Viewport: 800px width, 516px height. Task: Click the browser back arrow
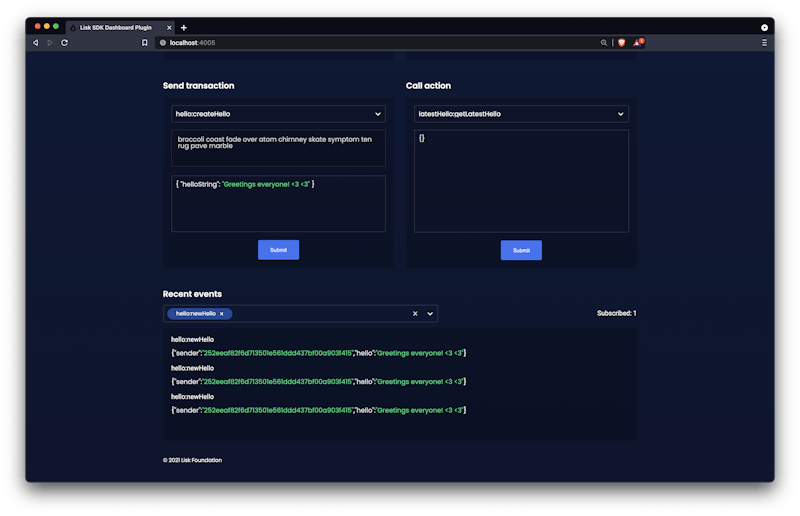(x=36, y=43)
